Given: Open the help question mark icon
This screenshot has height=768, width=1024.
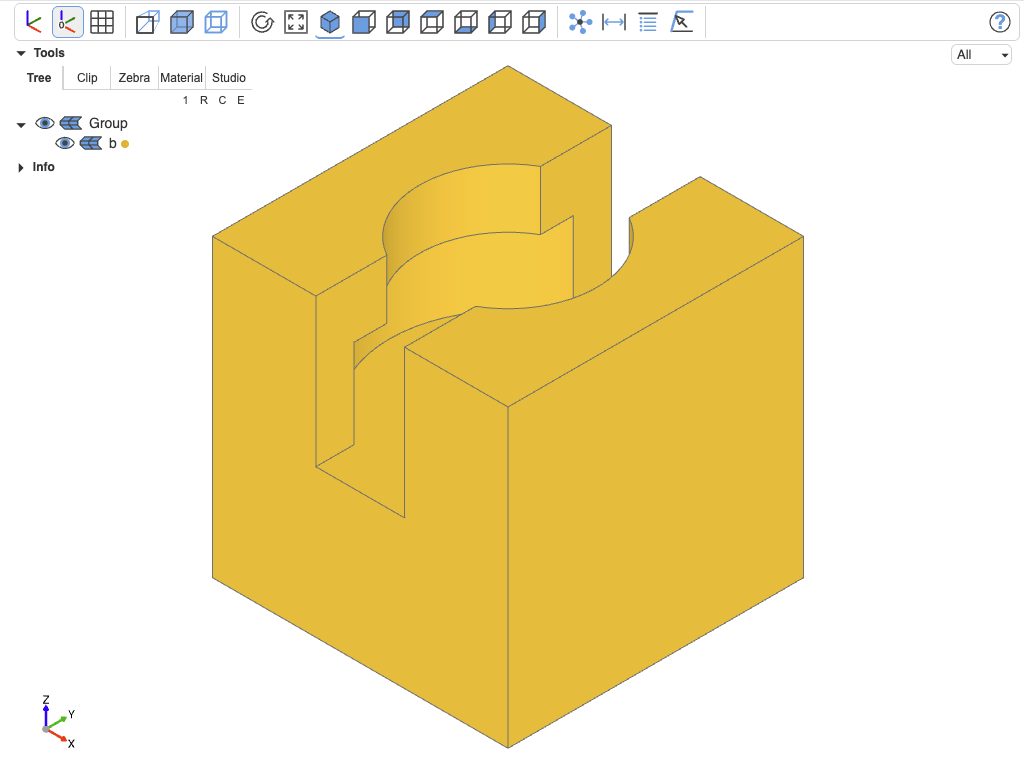Looking at the screenshot, I should (999, 22).
